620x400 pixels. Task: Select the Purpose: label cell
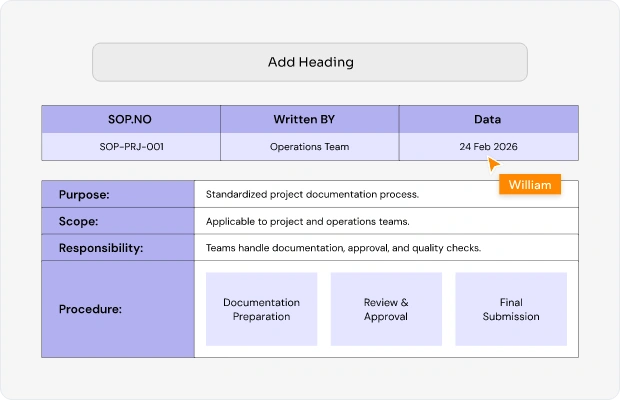click(x=118, y=194)
